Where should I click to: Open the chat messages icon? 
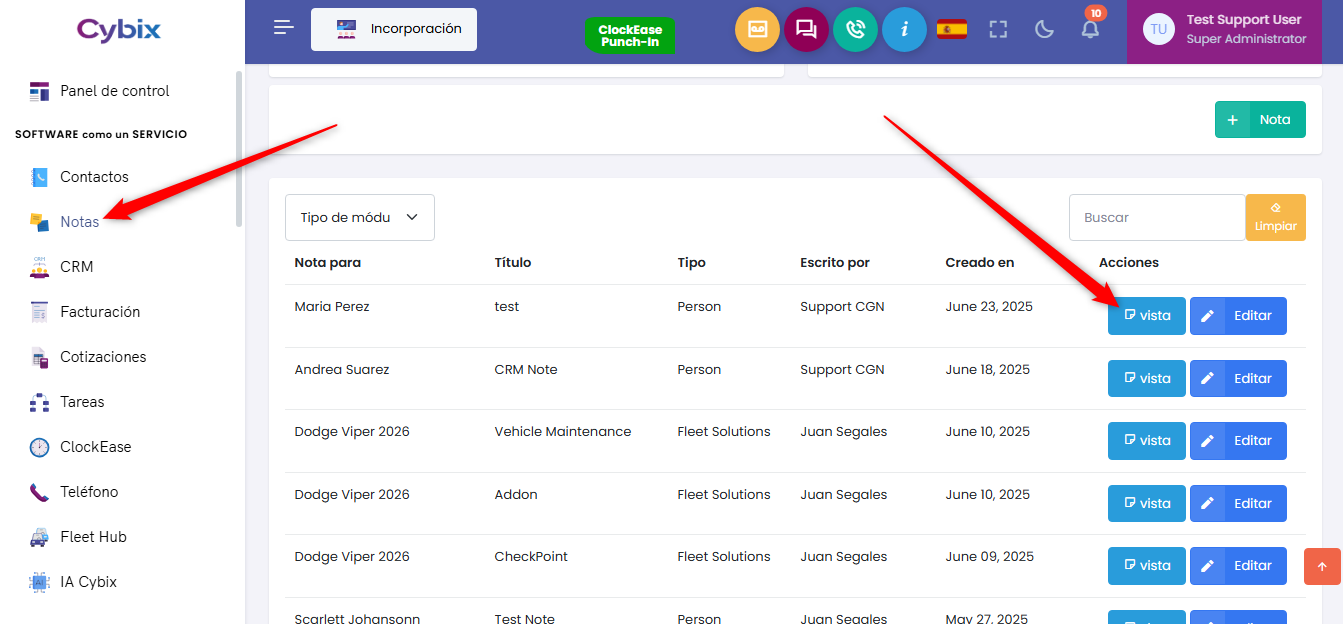pos(806,30)
